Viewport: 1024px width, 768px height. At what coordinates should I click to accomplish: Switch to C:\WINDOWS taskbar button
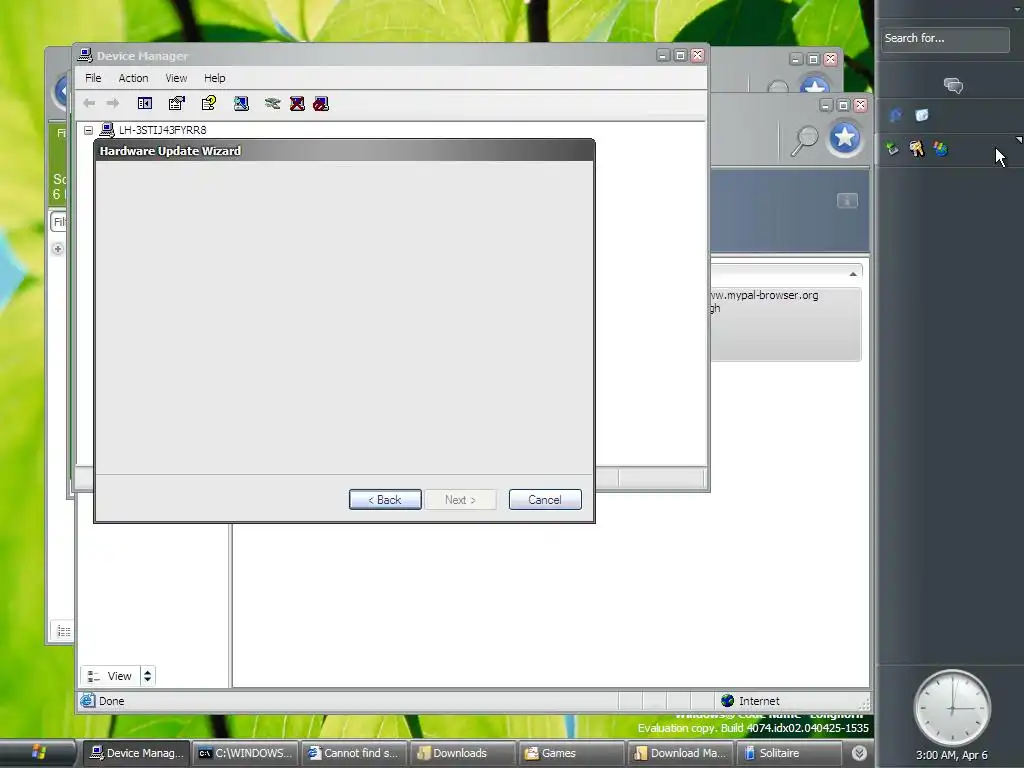(x=246, y=753)
